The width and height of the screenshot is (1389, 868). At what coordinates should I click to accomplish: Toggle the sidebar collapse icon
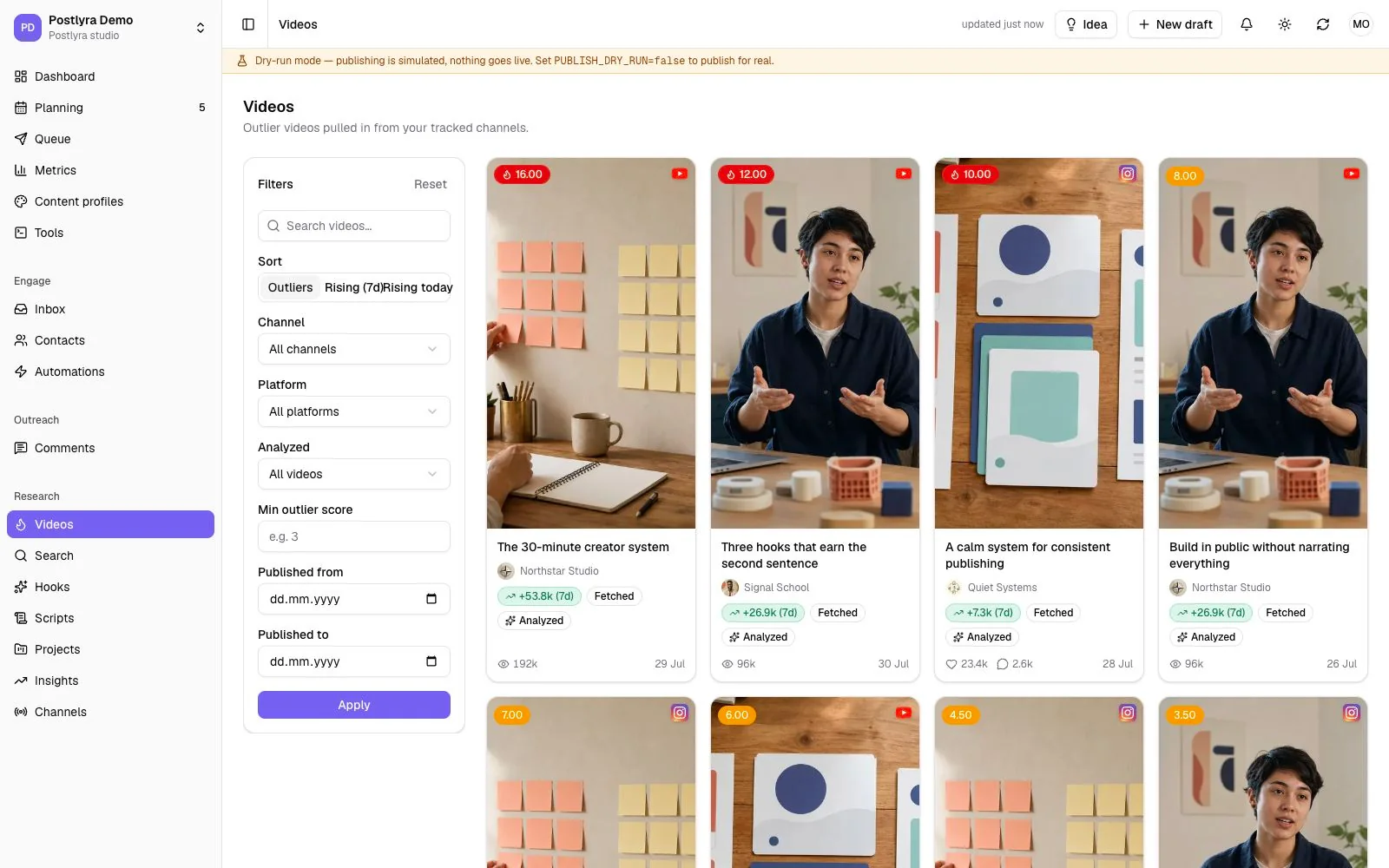click(248, 24)
